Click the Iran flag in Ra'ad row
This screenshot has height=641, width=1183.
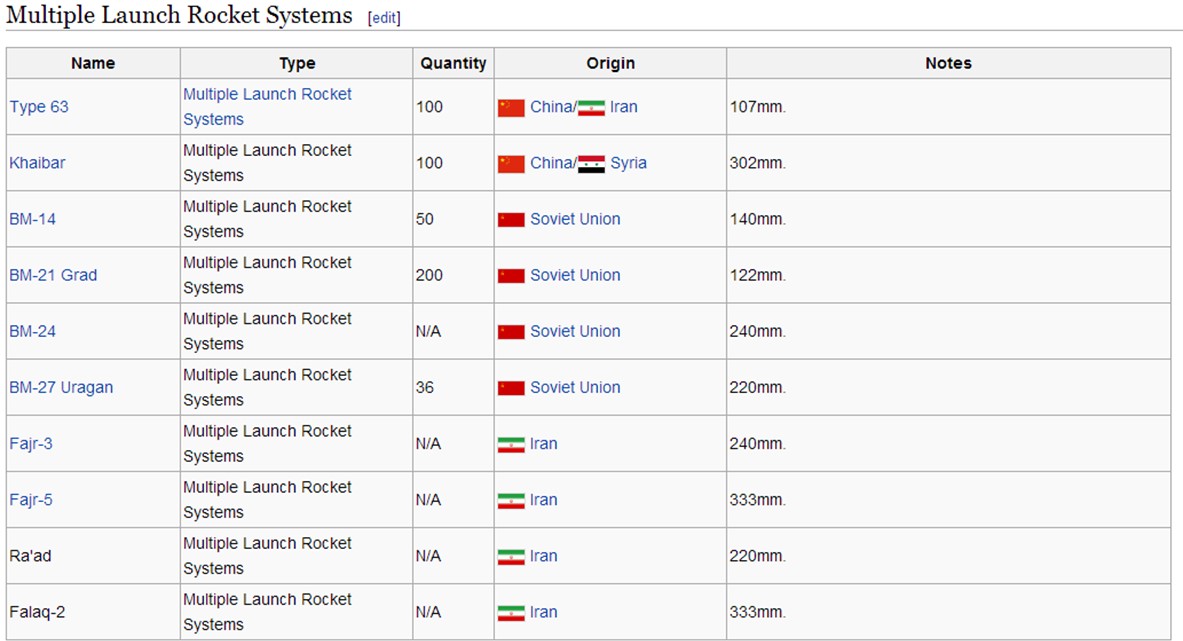511,557
